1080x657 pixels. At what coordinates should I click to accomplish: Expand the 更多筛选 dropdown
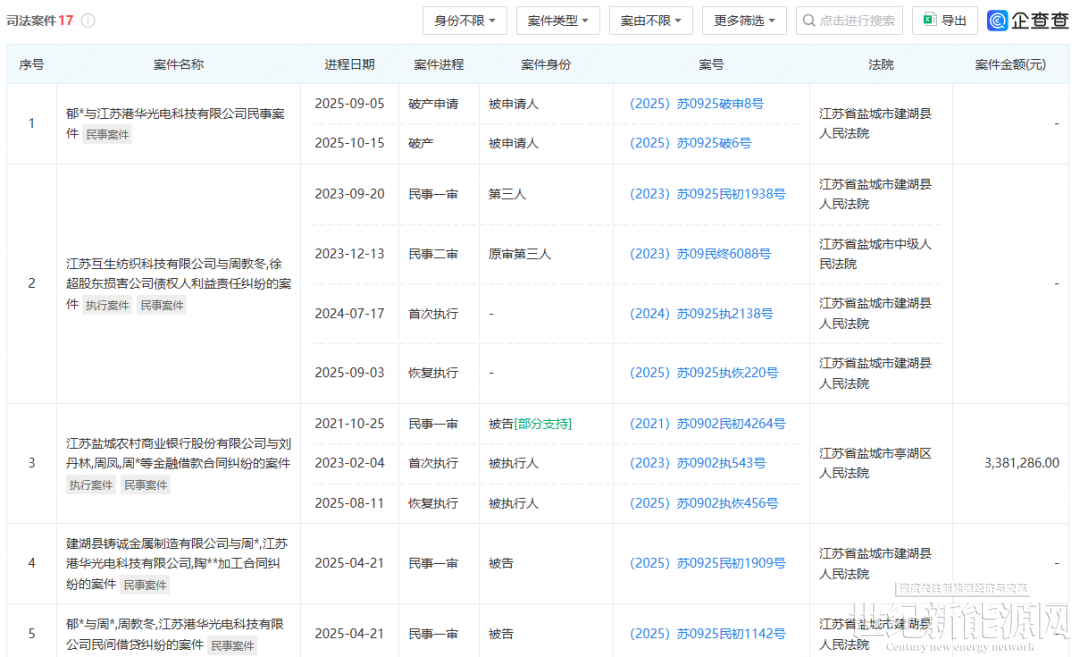pos(744,21)
